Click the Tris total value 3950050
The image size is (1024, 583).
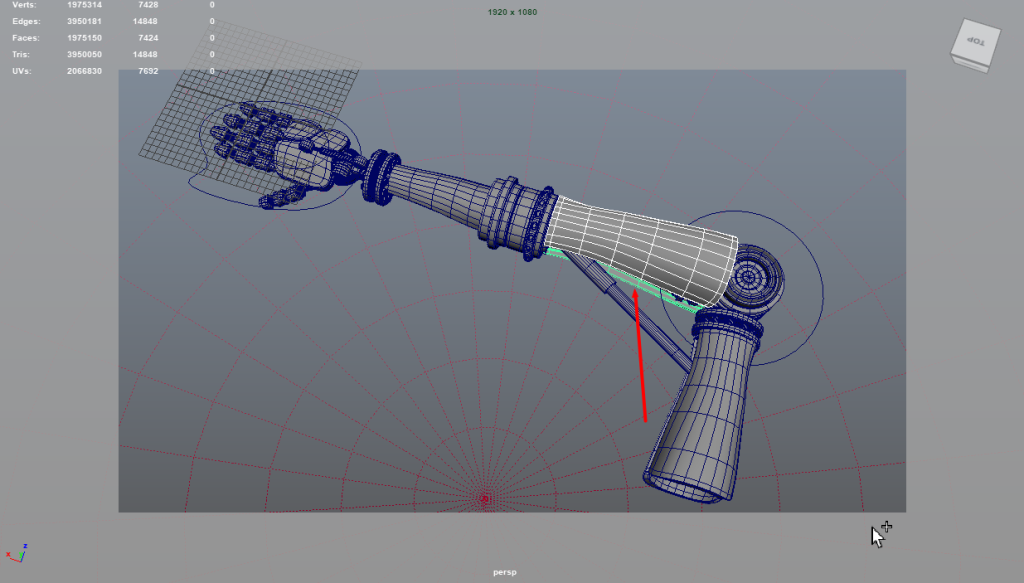(84, 54)
